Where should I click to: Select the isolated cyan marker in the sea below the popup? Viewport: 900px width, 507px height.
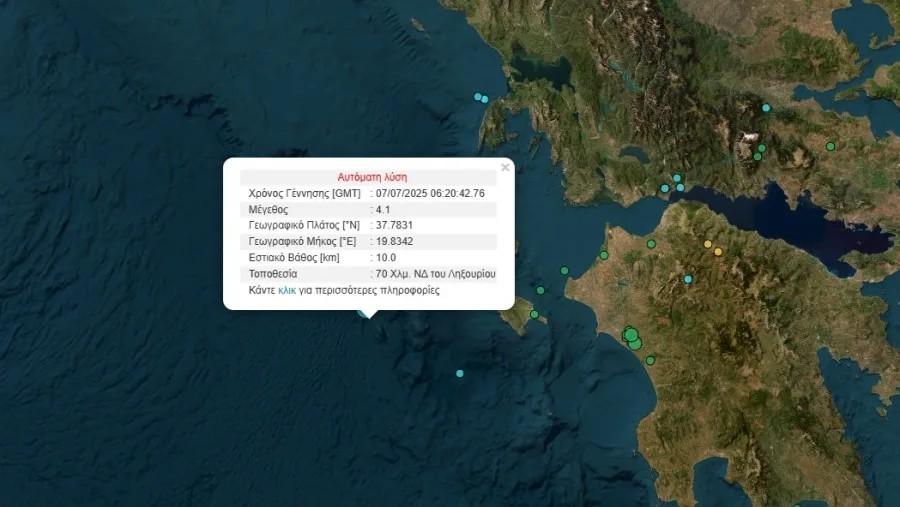click(460, 374)
